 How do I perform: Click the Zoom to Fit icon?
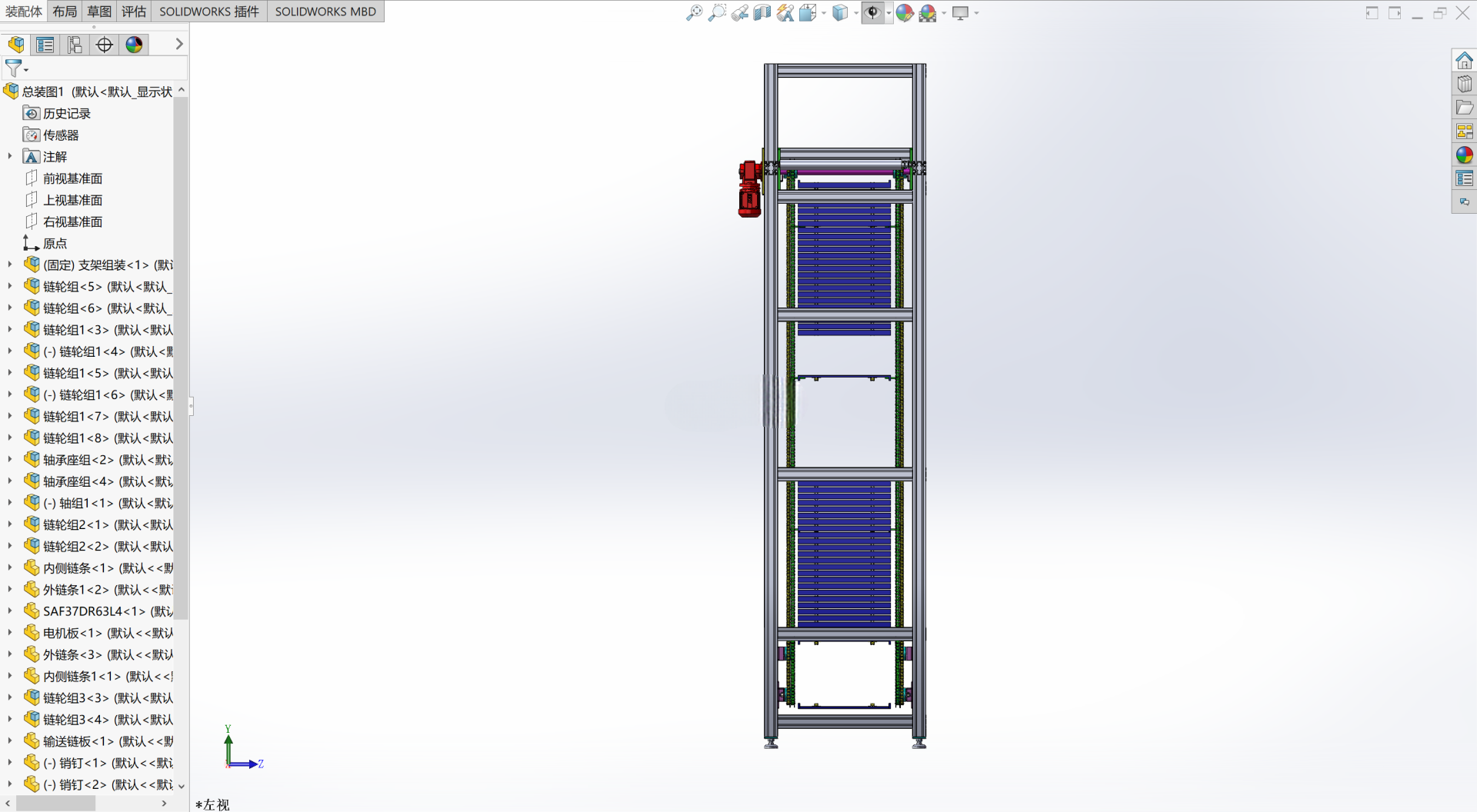click(x=694, y=12)
